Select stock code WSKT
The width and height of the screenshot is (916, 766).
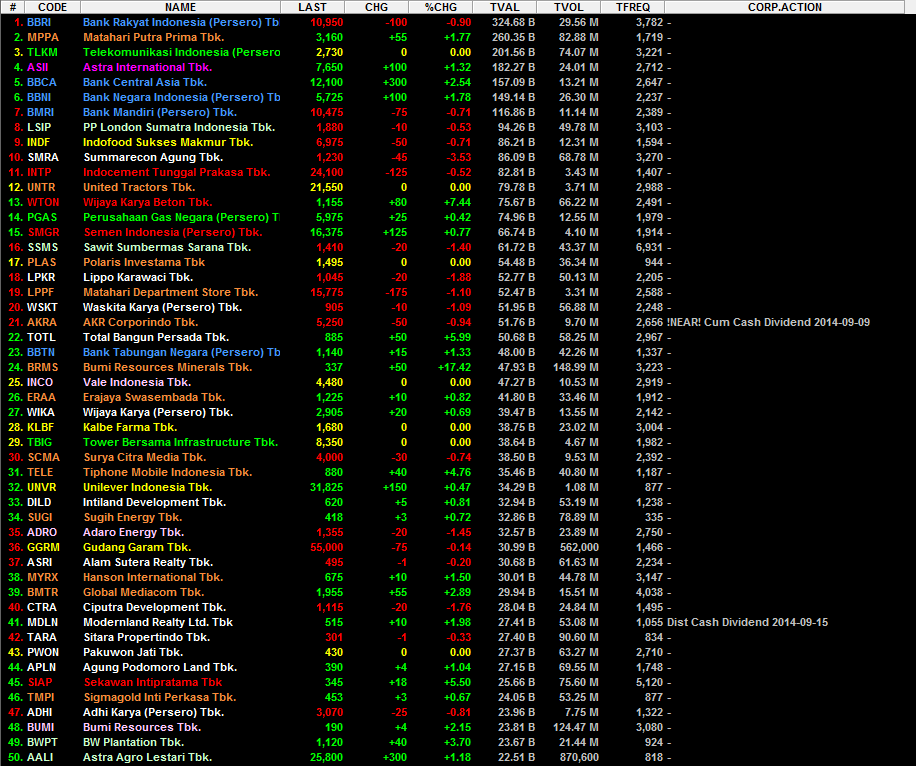(42, 307)
